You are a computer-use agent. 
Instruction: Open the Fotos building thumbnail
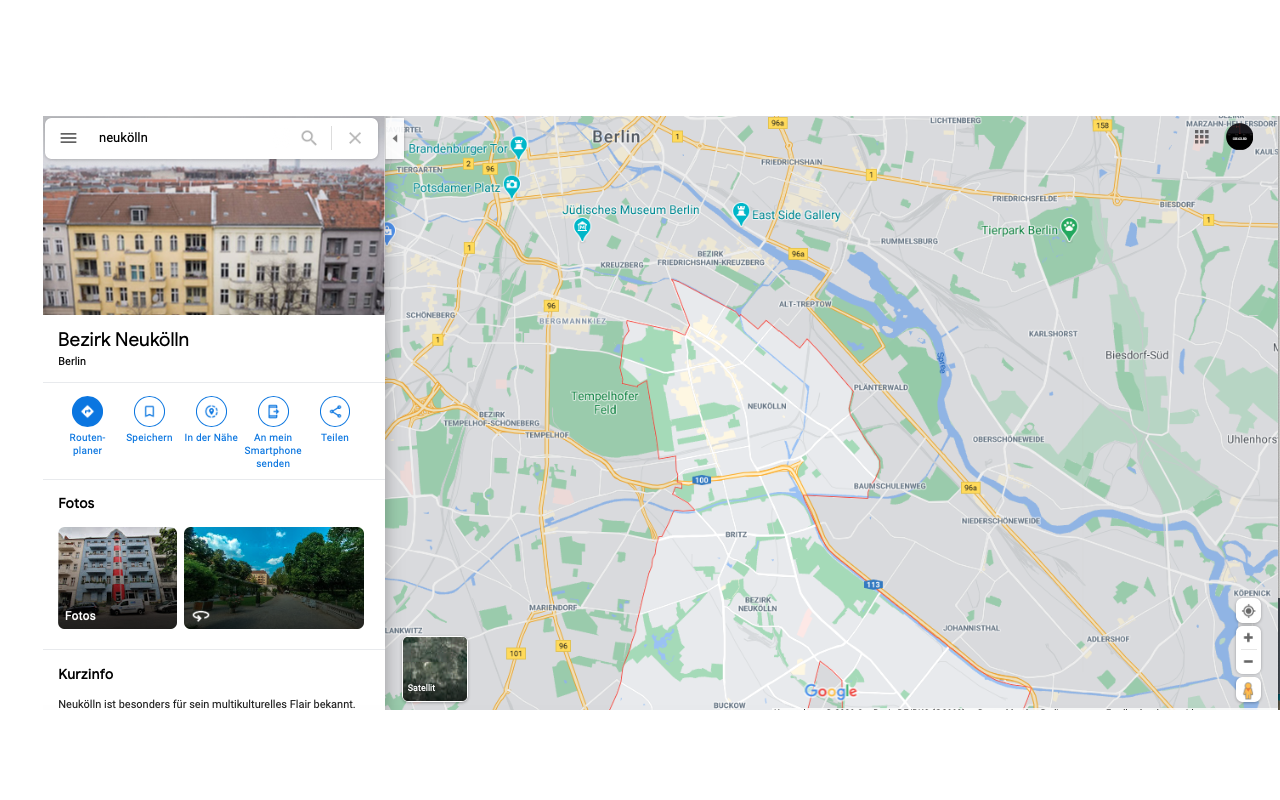tap(117, 578)
